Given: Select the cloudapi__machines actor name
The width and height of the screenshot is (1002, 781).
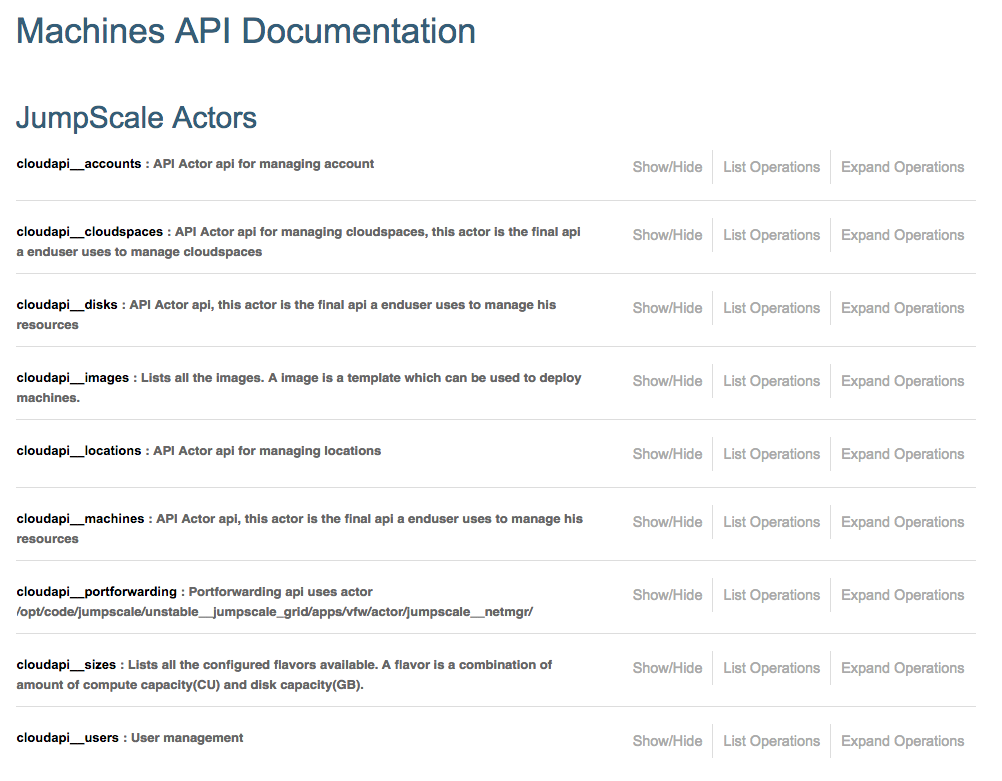Looking at the screenshot, I should (80, 519).
